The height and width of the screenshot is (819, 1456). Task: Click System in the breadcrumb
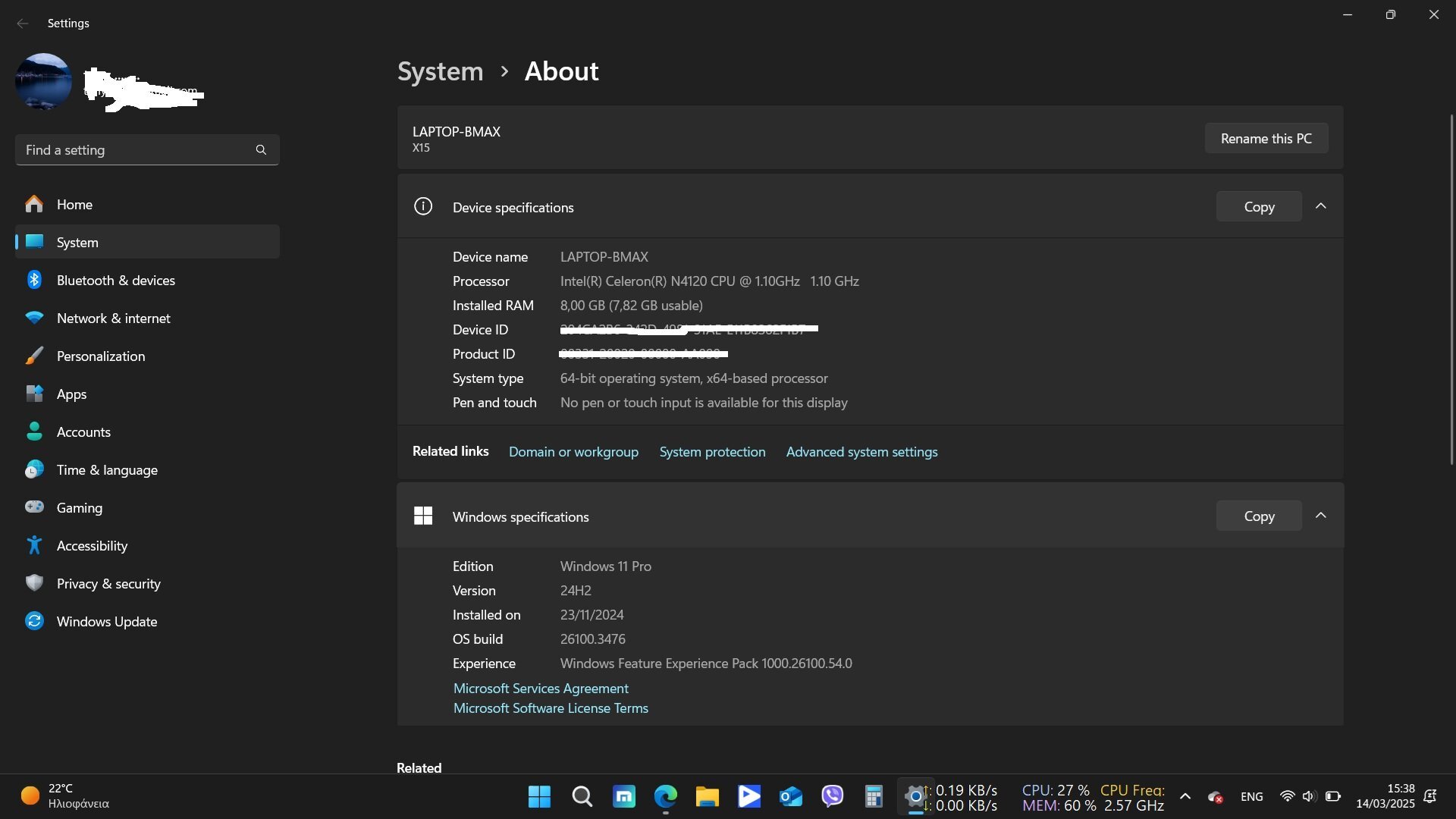(440, 71)
